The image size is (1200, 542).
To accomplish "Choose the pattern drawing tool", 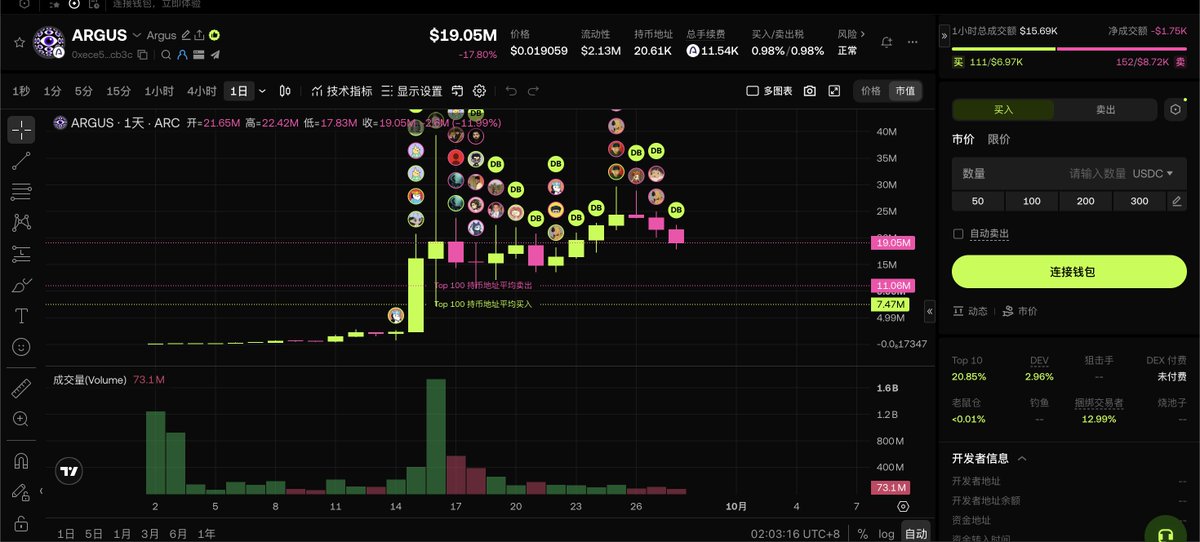I will click(21, 222).
